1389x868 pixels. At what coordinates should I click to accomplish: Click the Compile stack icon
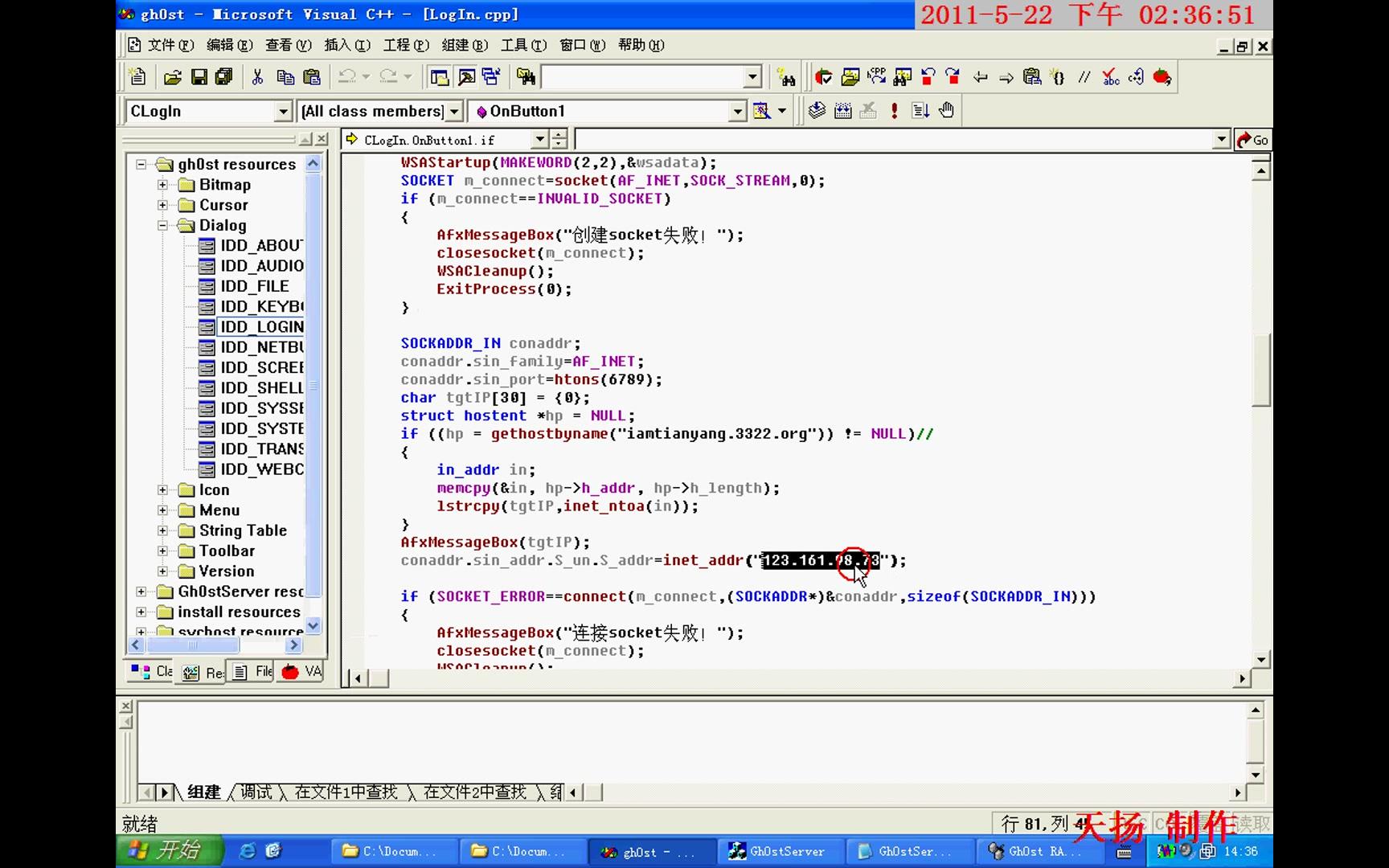pos(817,111)
